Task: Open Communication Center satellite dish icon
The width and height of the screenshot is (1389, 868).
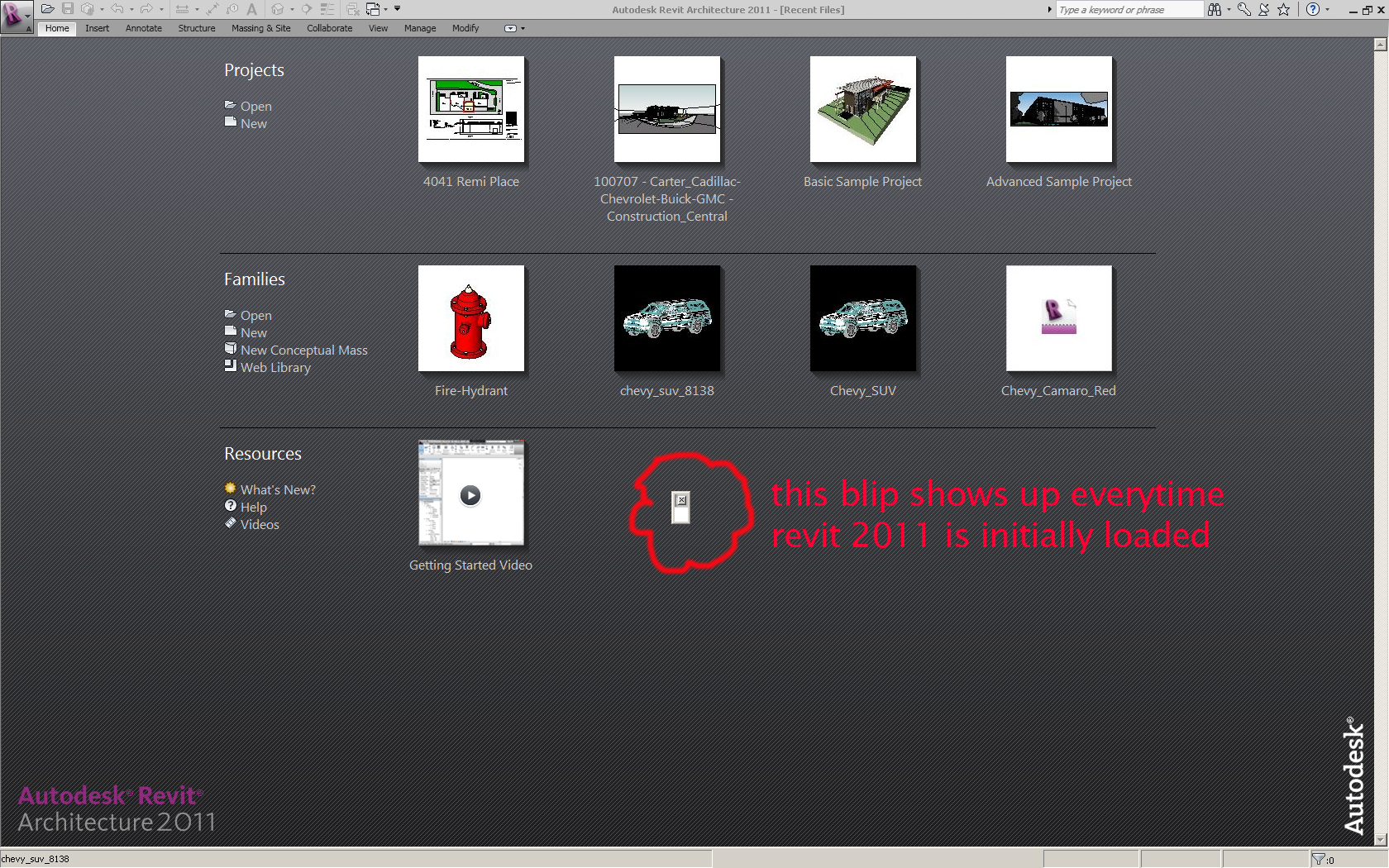Action: click(x=1264, y=9)
